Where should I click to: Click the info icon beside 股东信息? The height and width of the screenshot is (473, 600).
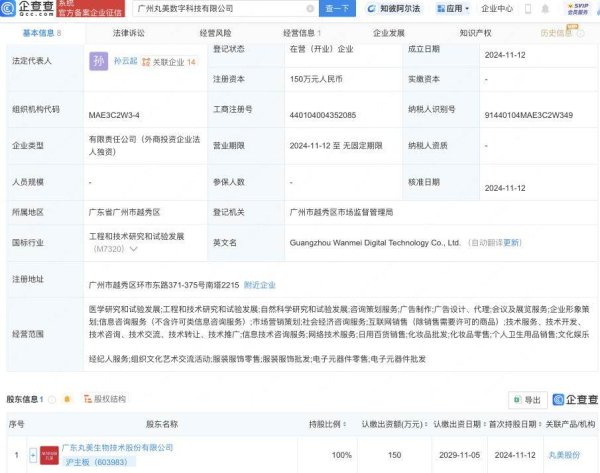52,400
